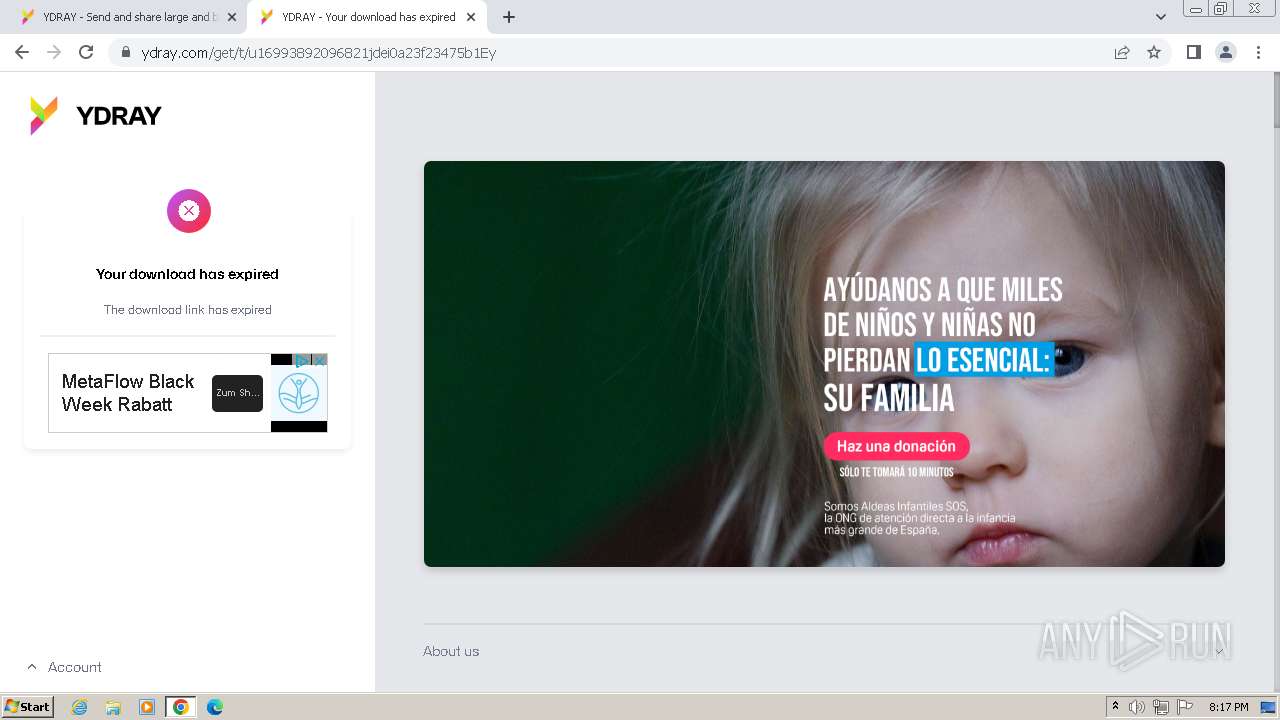Screen dimensions: 1280x720
Task: Switch to 'YDRAY - Send and share large' tab
Action: click(x=127, y=17)
